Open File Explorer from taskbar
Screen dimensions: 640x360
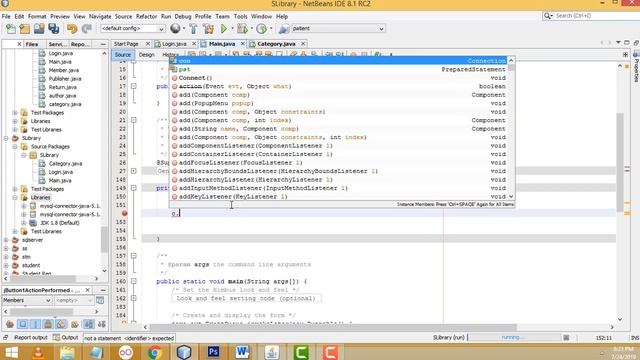pyautogui.click(x=68, y=352)
